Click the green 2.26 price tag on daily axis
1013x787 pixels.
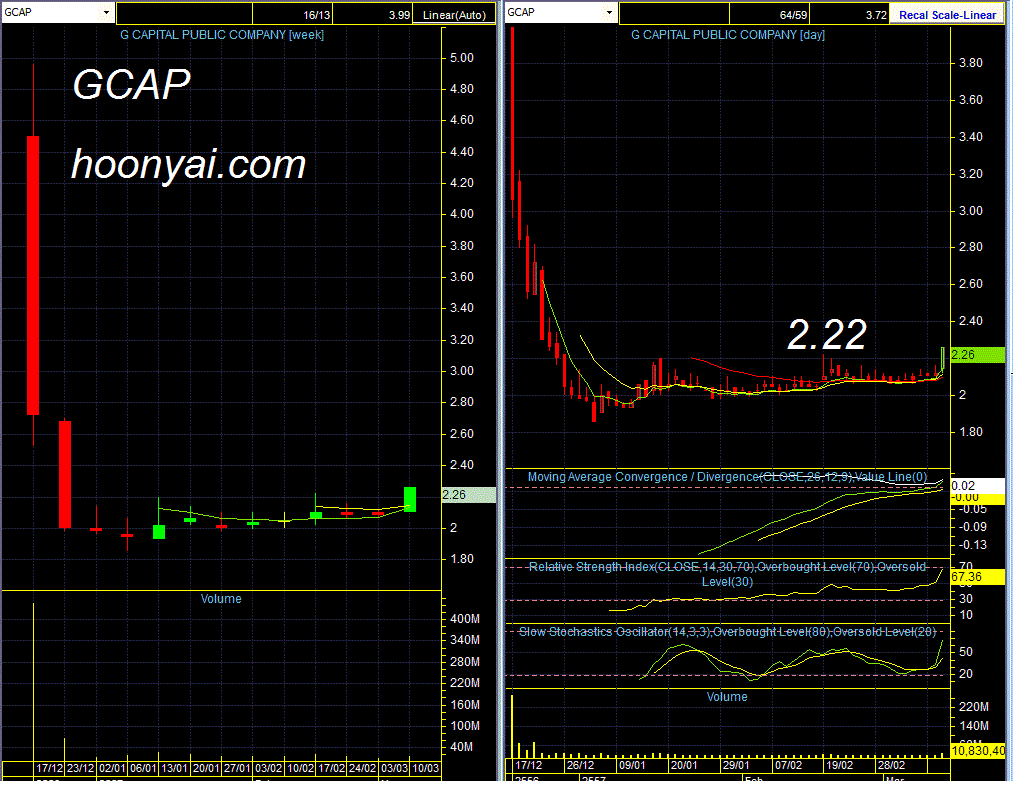pos(977,355)
